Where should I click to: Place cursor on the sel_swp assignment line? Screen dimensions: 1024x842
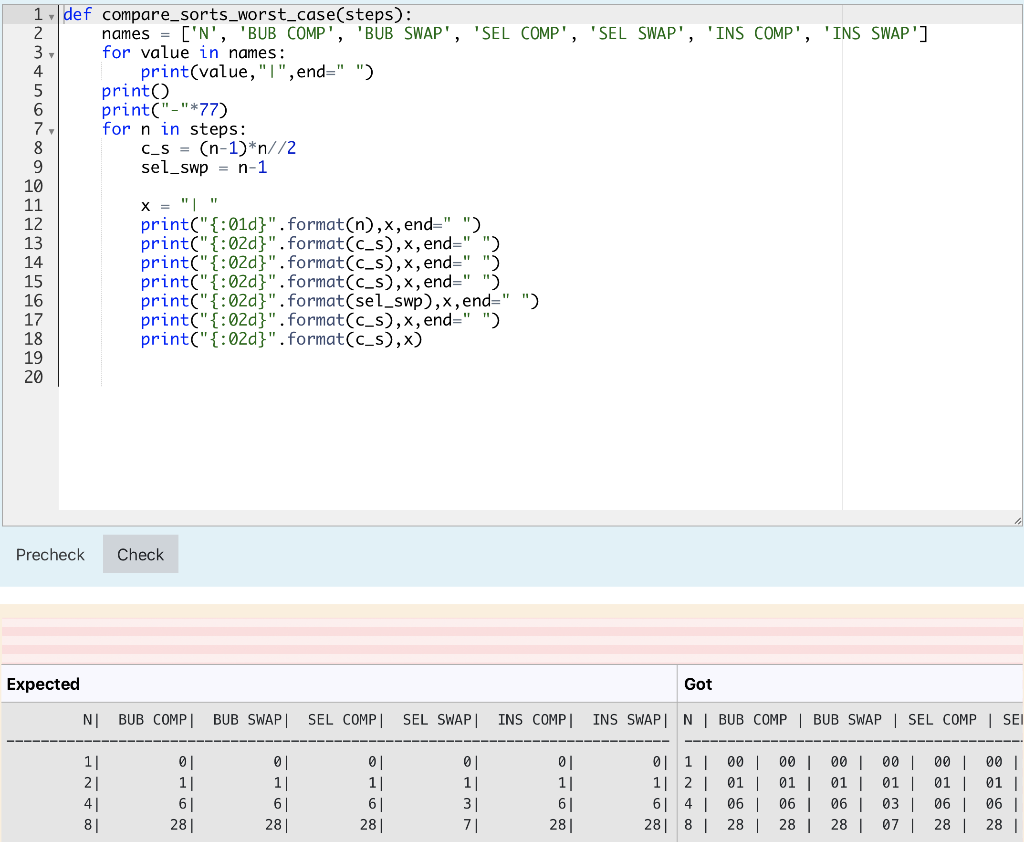pos(200,167)
